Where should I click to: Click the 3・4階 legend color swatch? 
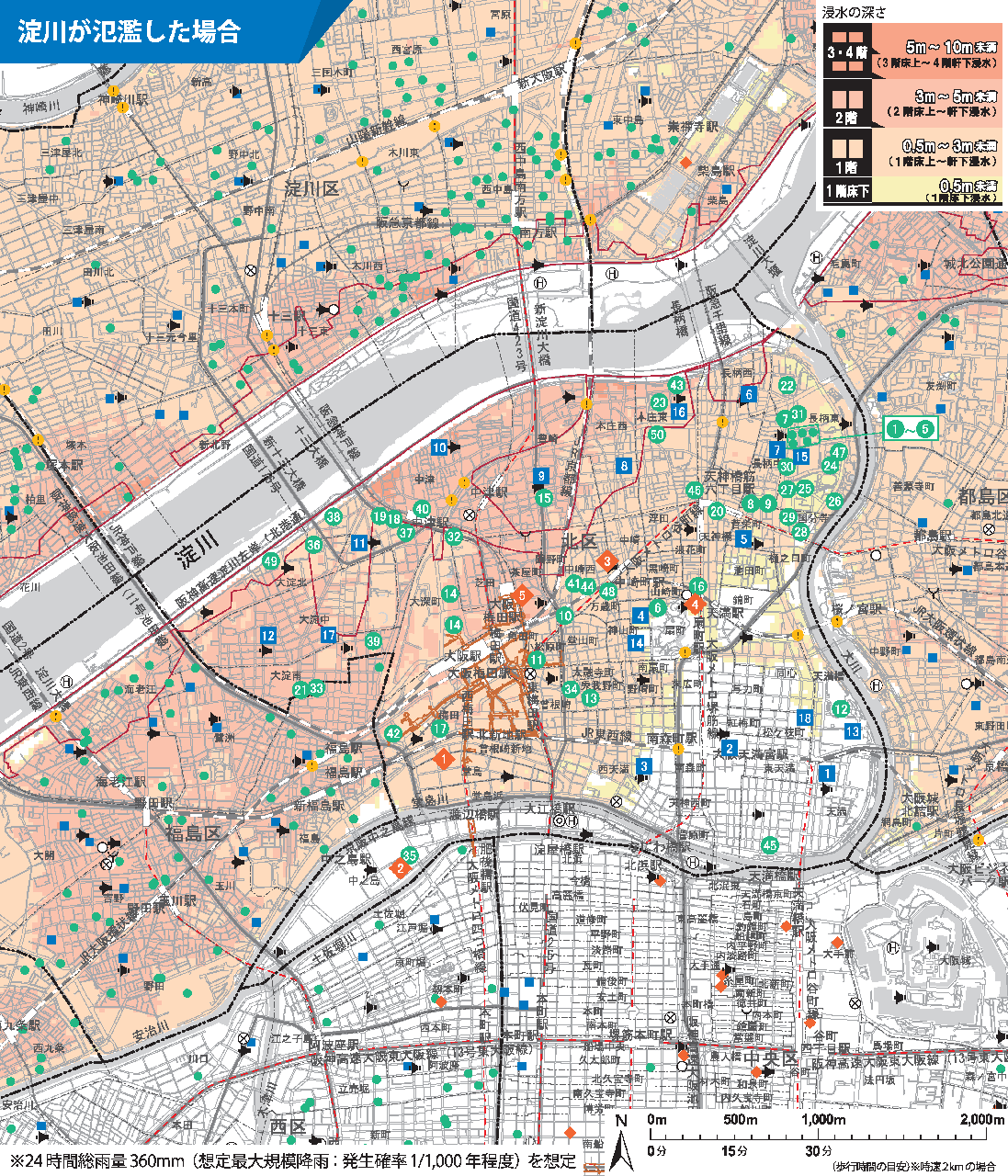[x=846, y=53]
